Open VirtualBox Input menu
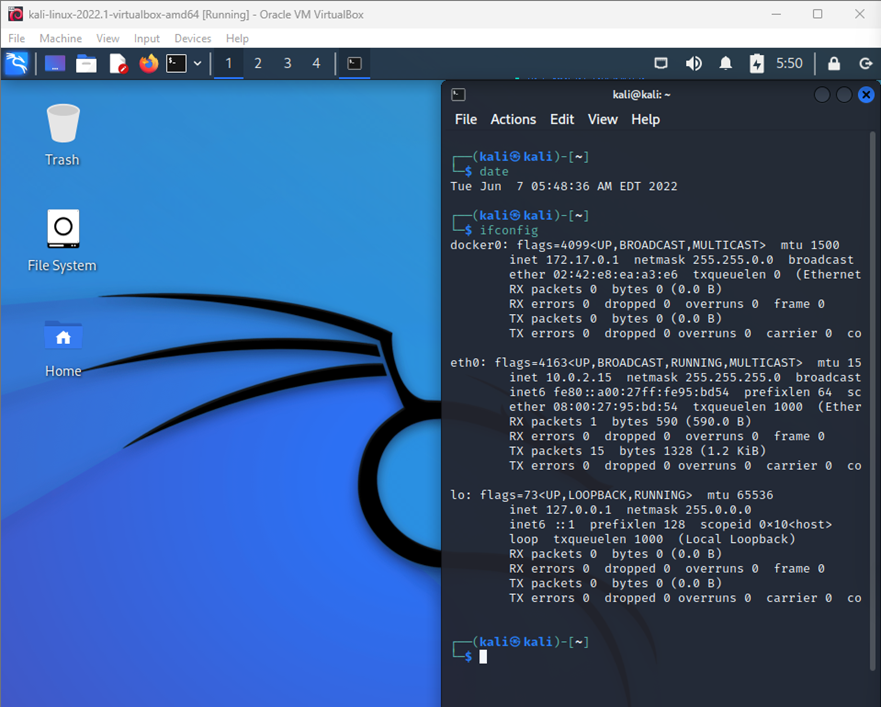 click(147, 38)
